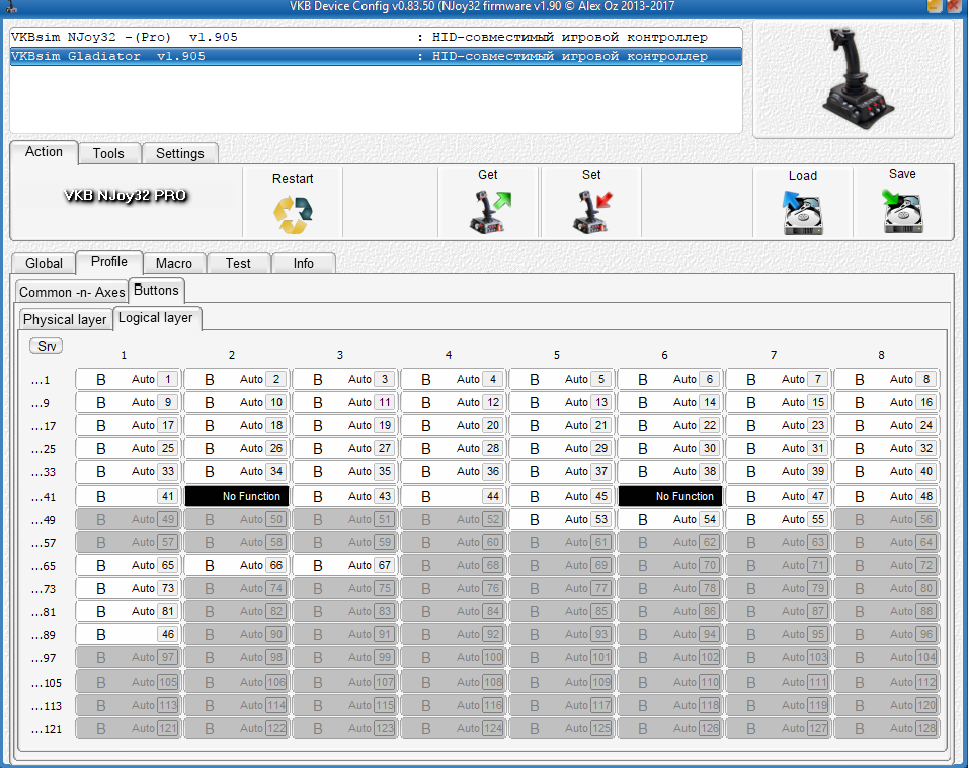Click the No Function cell in column 6
Screen dimensions: 969x768
point(670,496)
